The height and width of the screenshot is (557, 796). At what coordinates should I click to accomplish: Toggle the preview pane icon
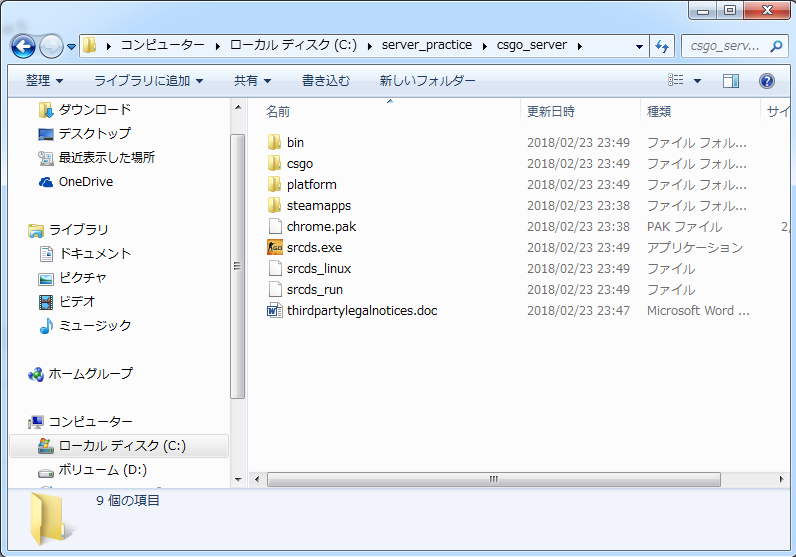pyautogui.click(x=731, y=81)
